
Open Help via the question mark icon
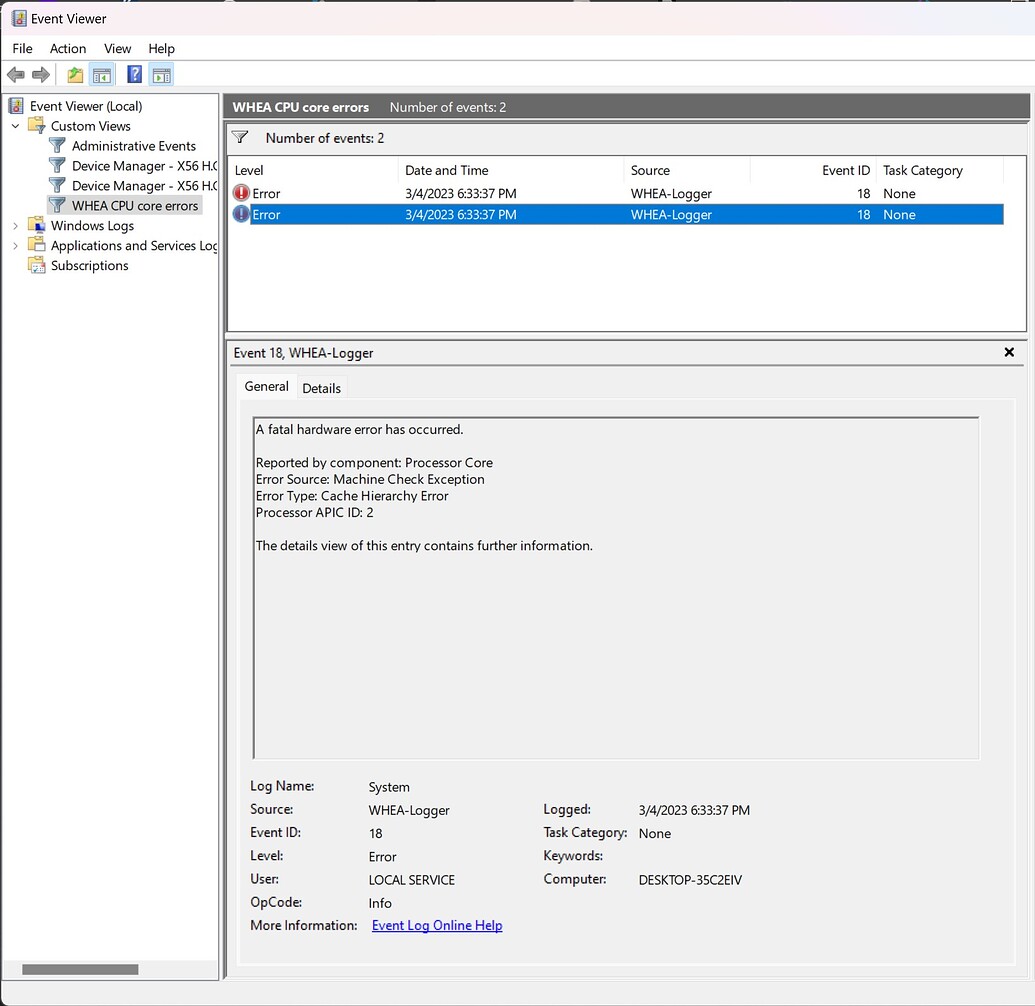pyautogui.click(x=135, y=75)
